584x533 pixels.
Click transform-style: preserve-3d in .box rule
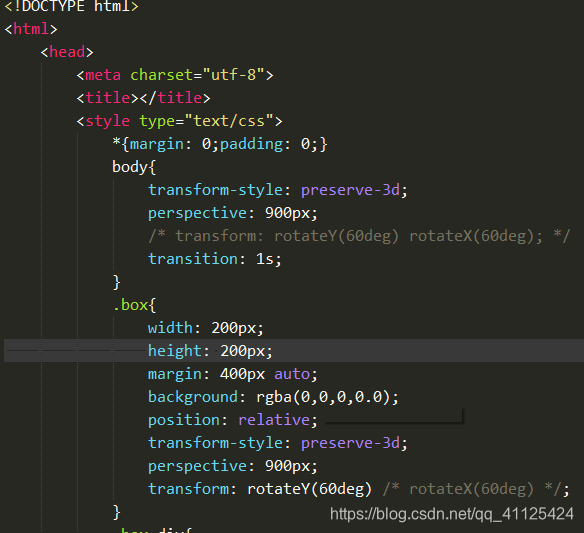278,443
